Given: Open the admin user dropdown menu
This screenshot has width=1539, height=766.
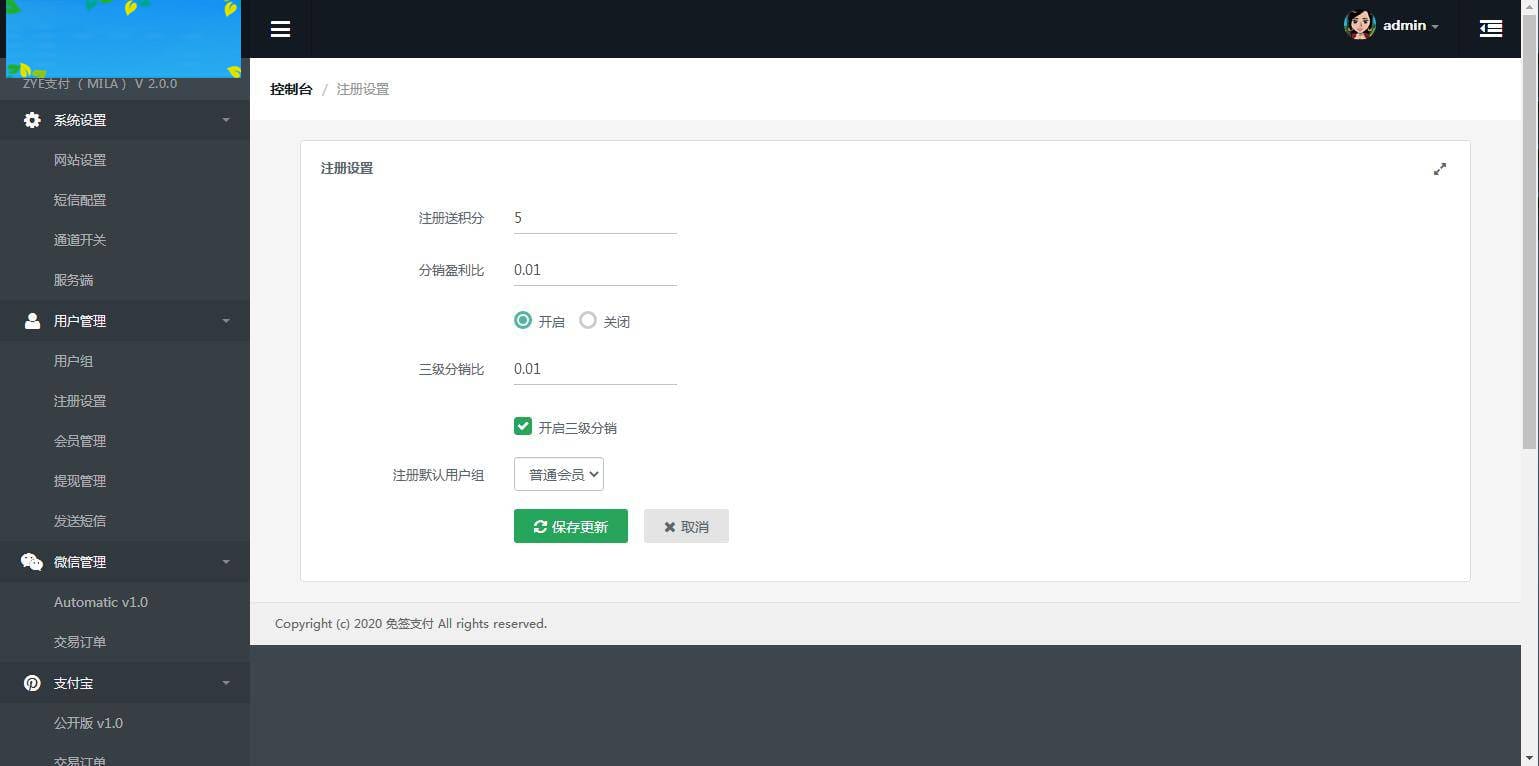Looking at the screenshot, I should click(x=1410, y=26).
